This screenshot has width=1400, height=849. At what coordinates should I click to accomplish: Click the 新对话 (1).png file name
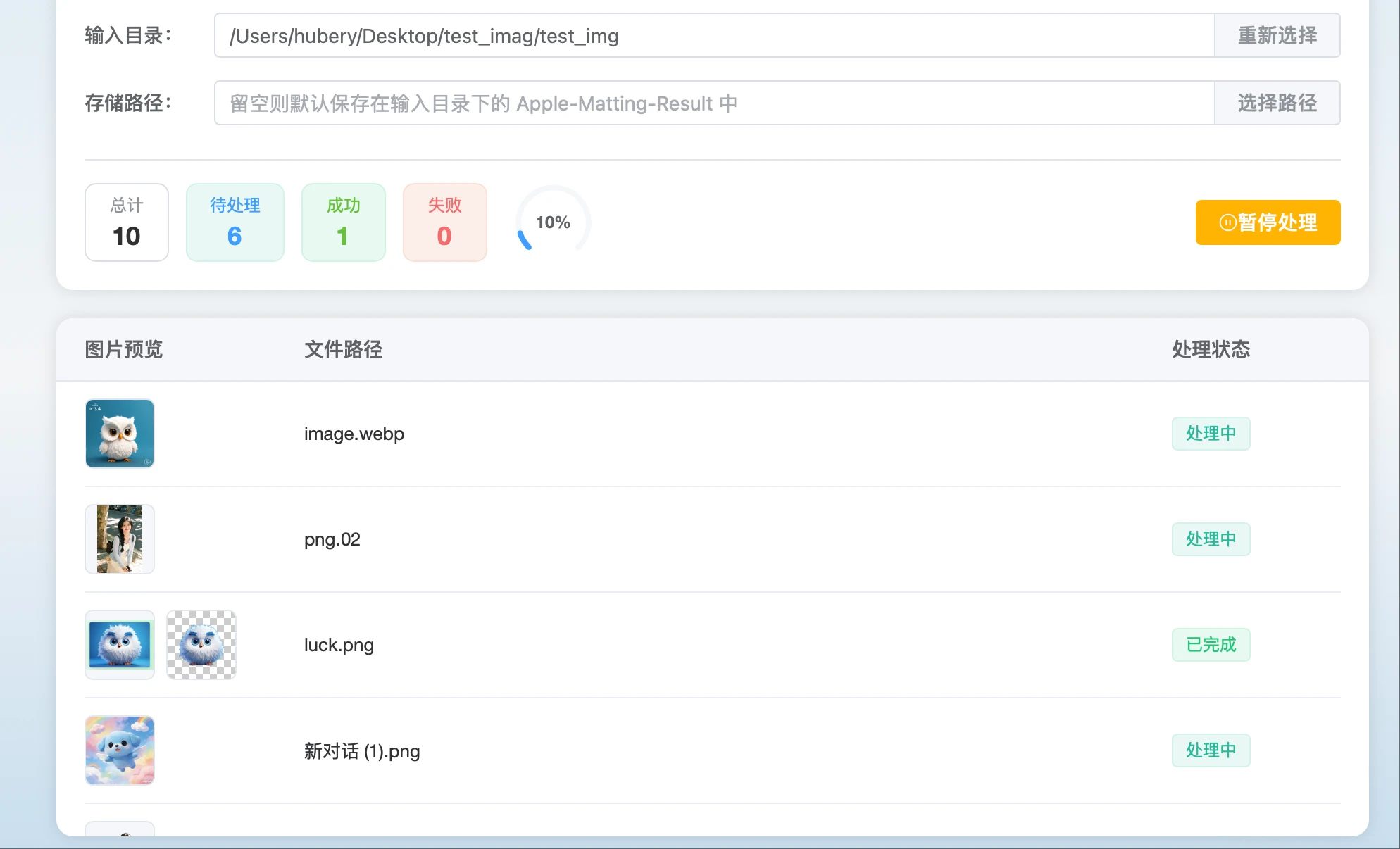coord(362,751)
